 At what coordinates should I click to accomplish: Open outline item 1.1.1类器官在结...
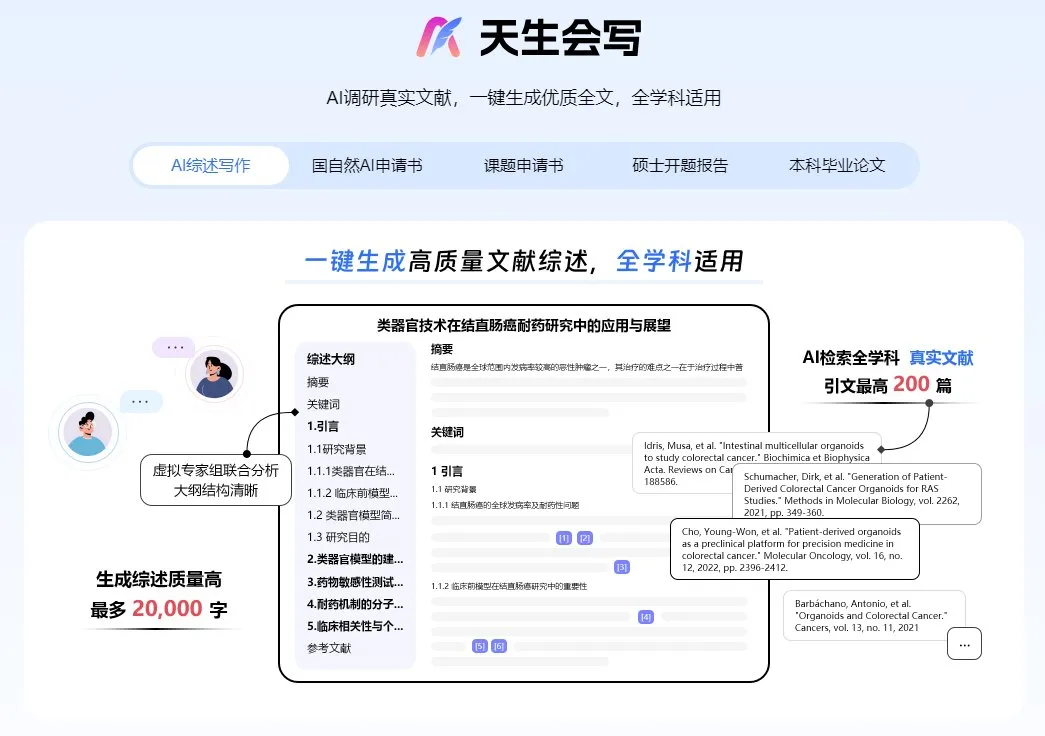click(x=351, y=471)
